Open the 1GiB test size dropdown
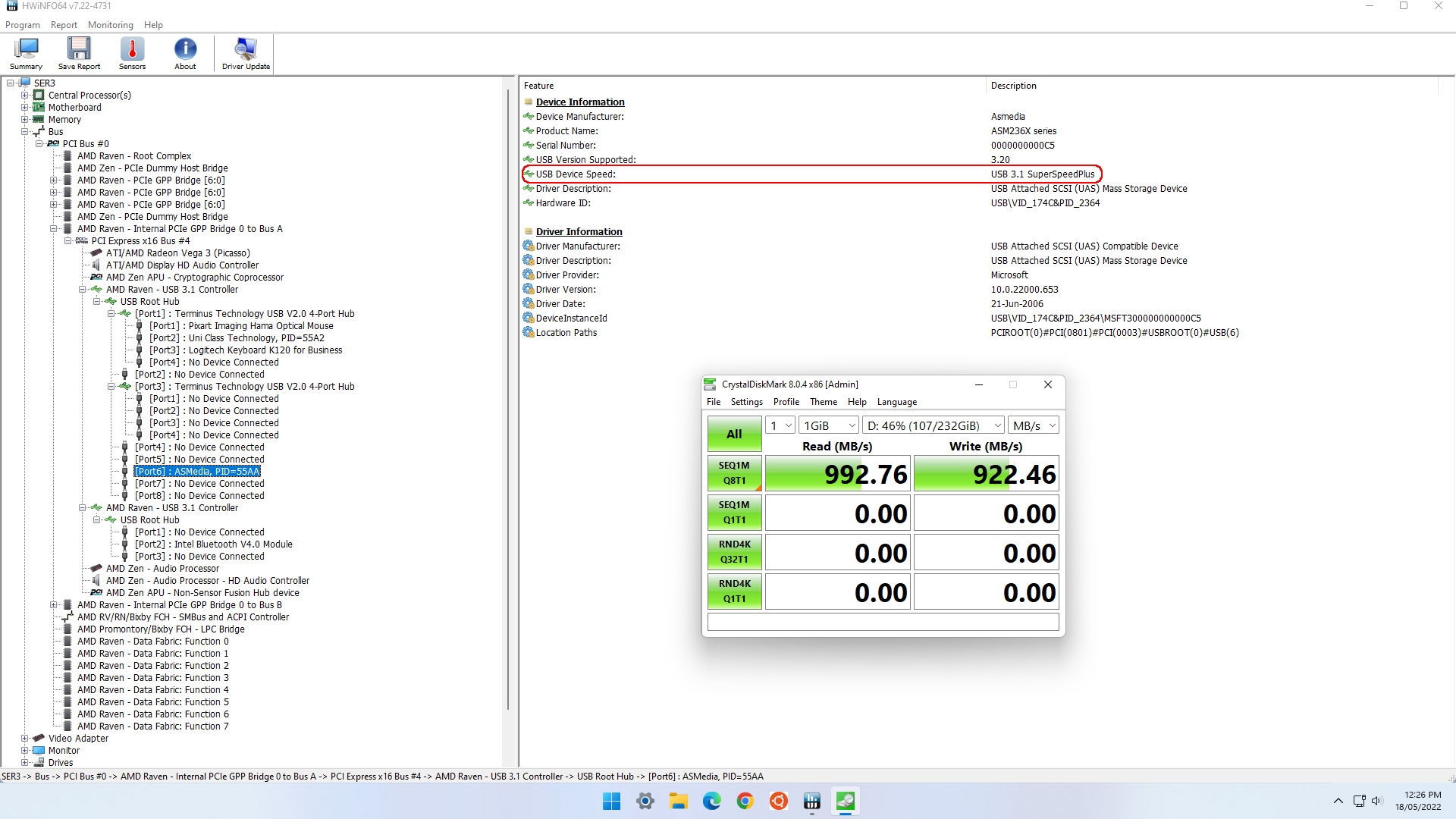 829,425
